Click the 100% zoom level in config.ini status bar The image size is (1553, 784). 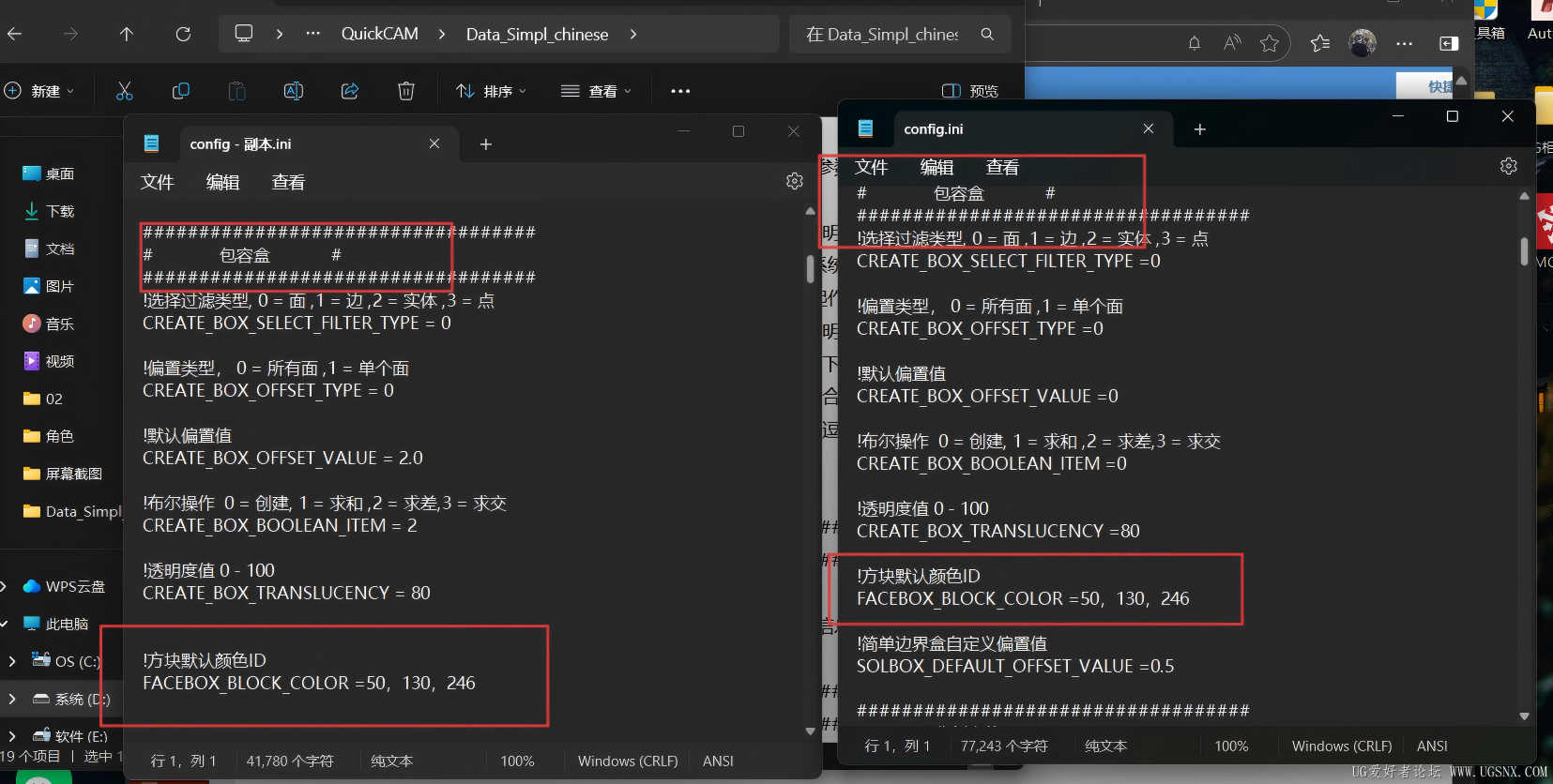[x=1231, y=746]
